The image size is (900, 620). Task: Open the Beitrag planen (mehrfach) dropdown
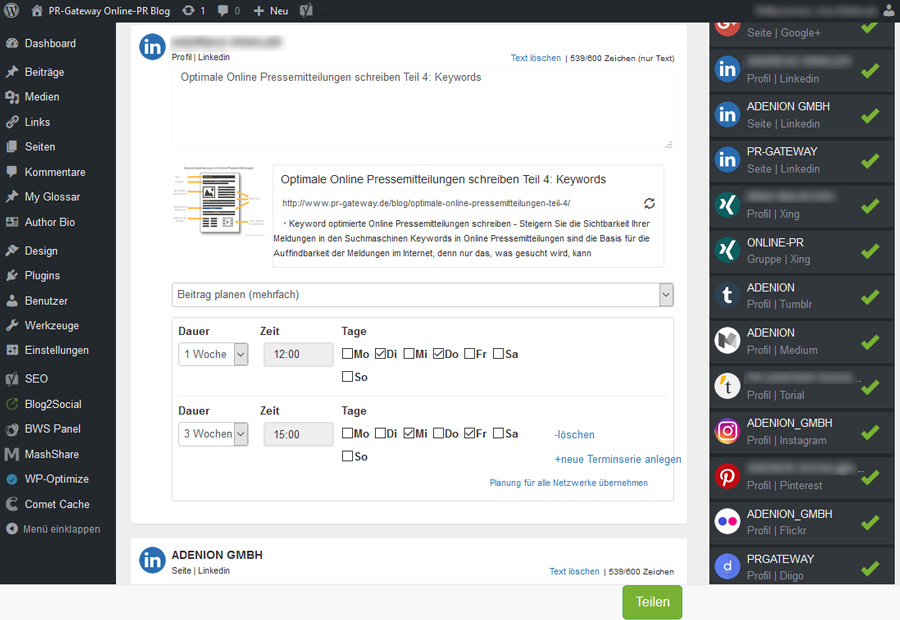pos(422,295)
